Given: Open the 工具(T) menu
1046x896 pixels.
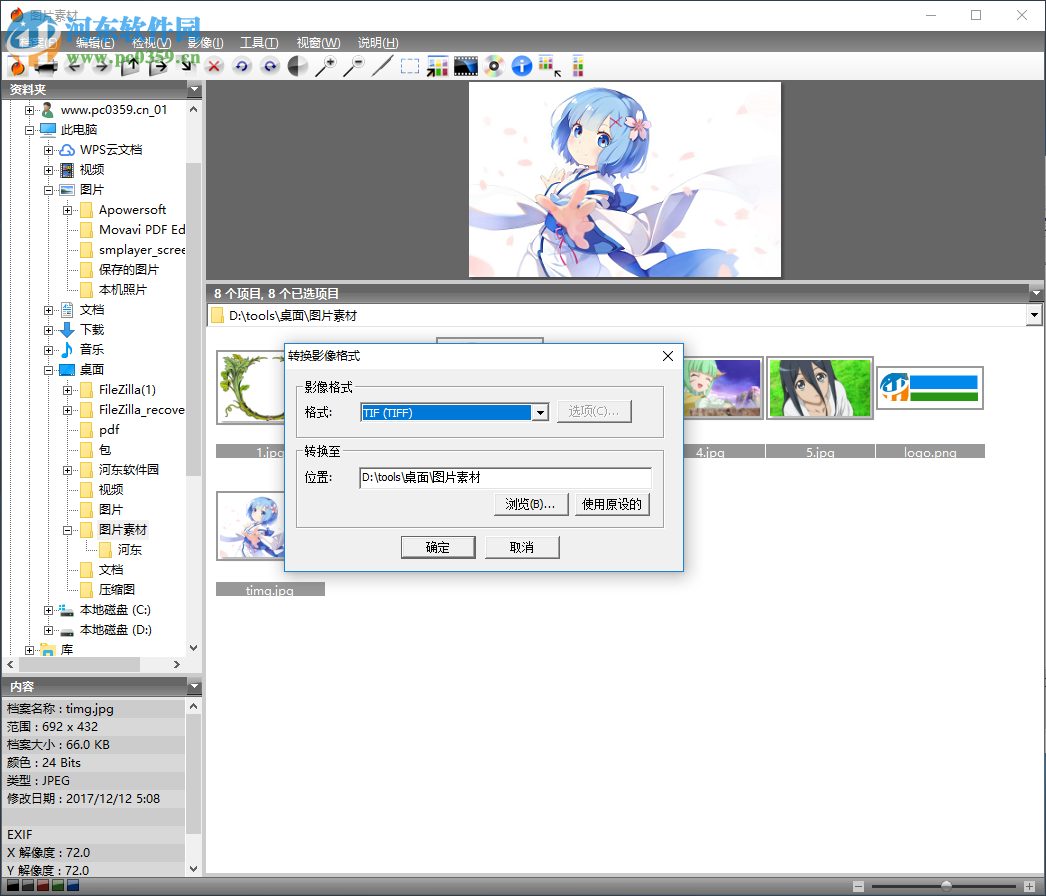Looking at the screenshot, I should click(x=259, y=43).
